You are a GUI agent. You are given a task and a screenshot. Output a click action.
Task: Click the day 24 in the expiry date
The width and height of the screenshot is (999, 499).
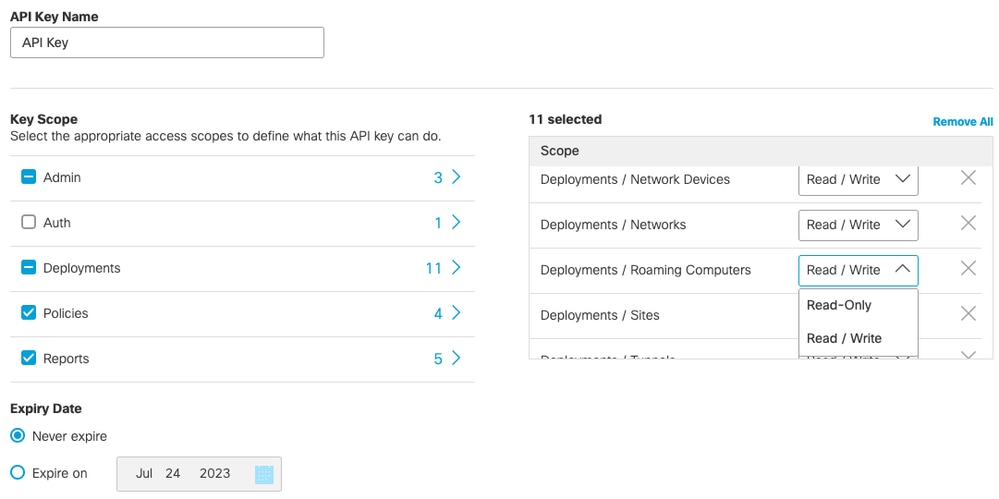[x=173, y=474]
